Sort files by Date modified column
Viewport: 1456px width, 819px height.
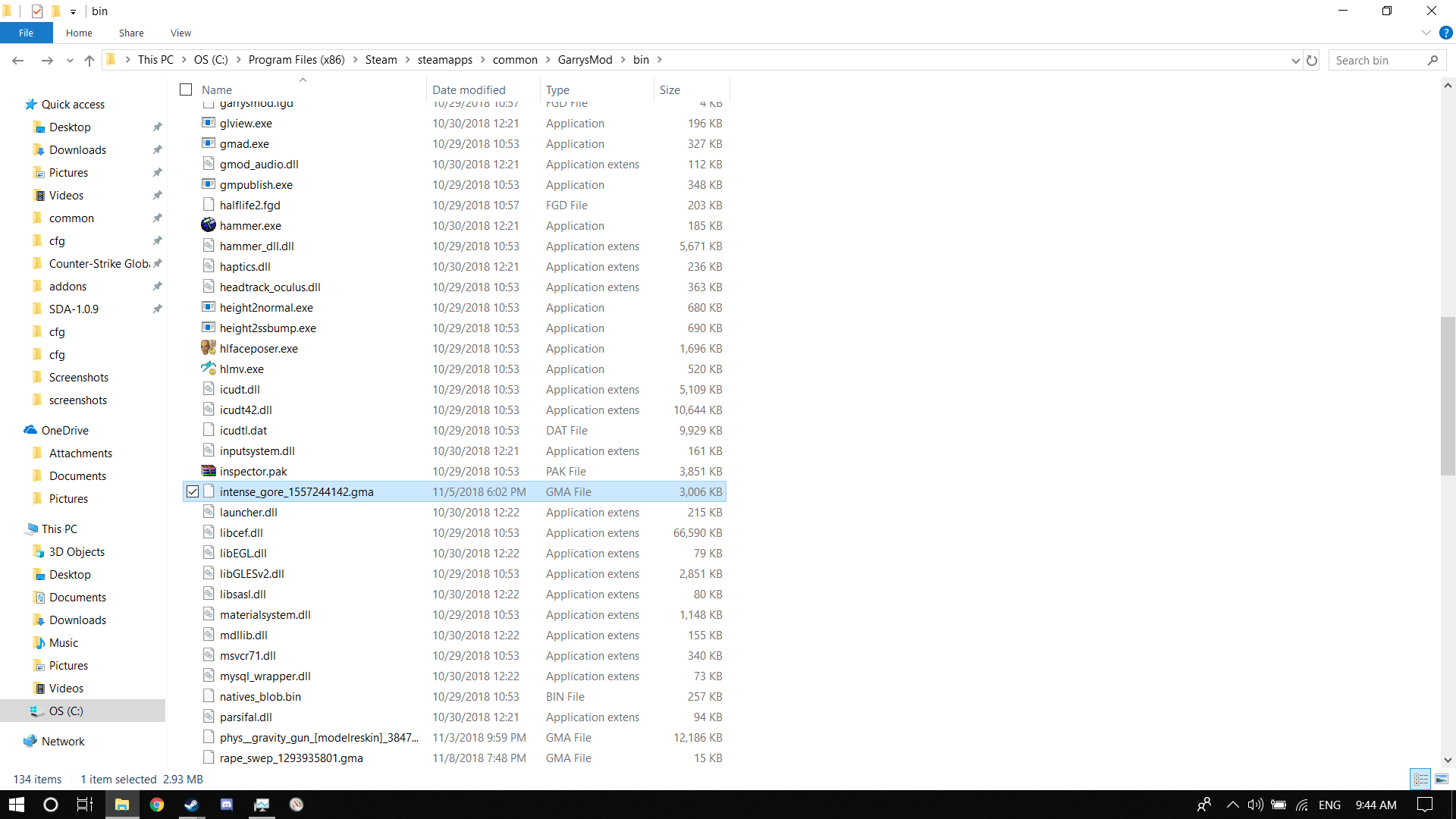469,89
